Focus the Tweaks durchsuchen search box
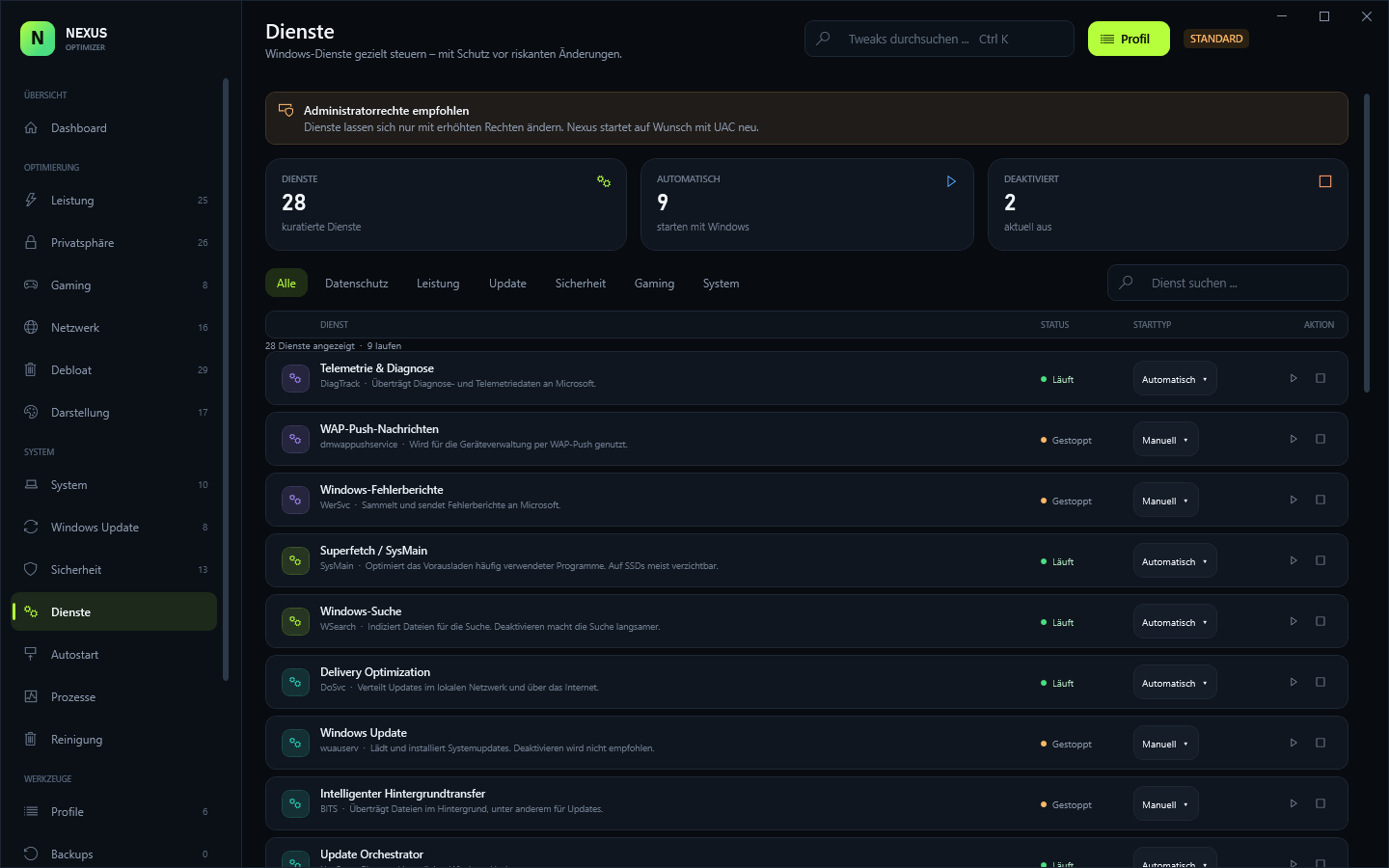Screen dimensions: 1389x868 click(939, 39)
